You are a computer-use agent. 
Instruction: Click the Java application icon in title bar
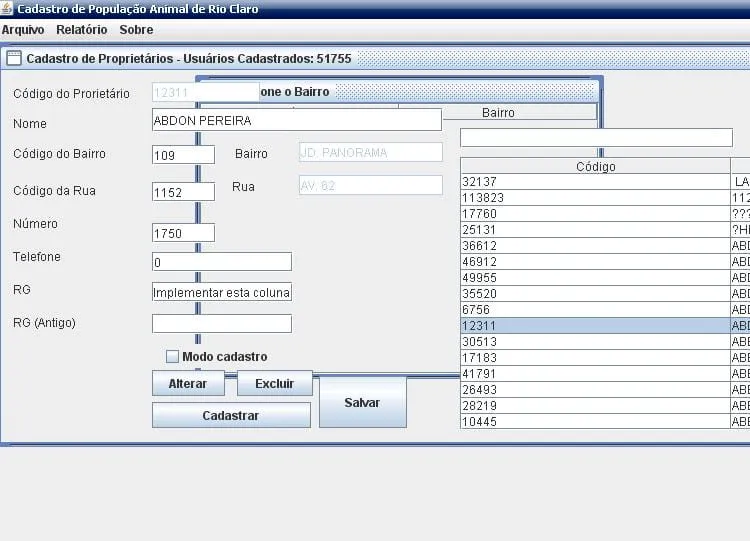point(7,9)
